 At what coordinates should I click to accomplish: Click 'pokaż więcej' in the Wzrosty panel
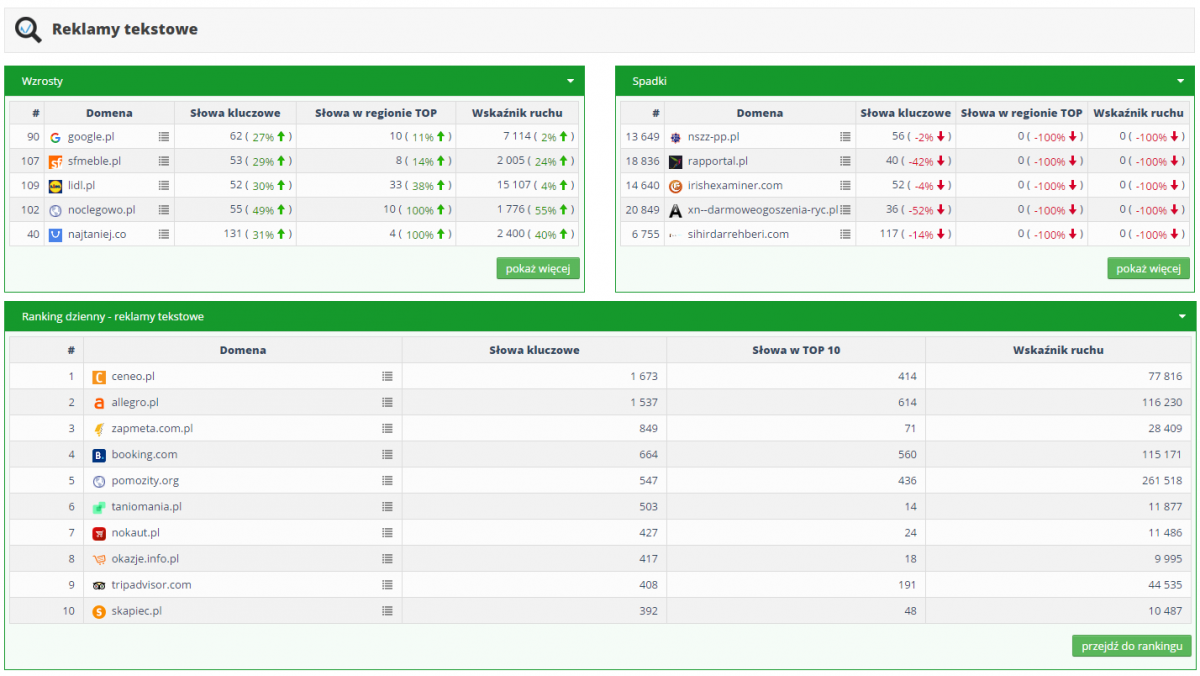click(x=538, y=268)
